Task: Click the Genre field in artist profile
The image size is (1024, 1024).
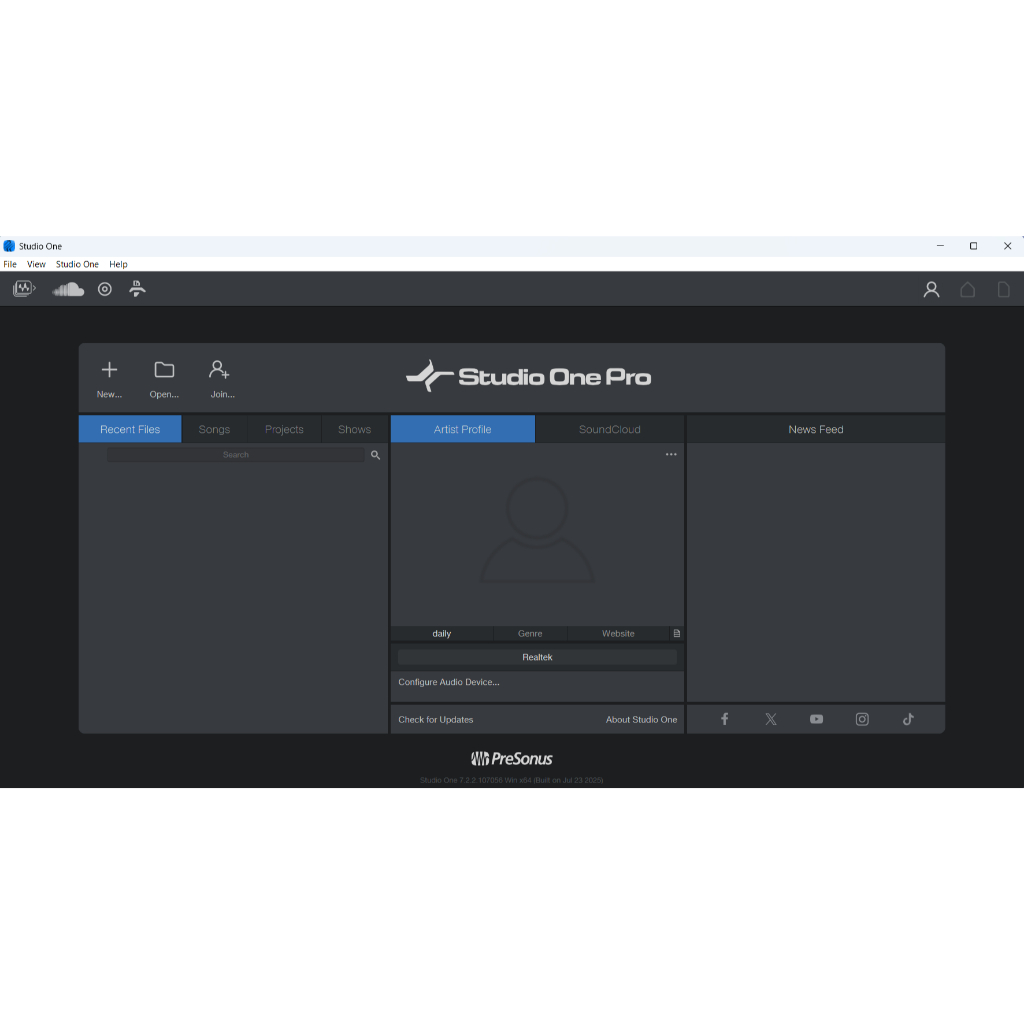Action: [530, 633]
